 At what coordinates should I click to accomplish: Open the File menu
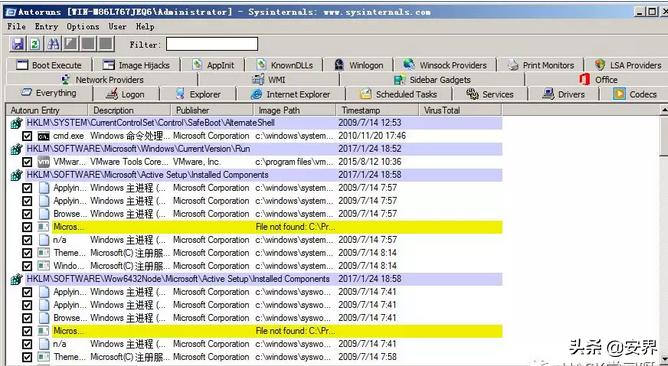tap(16, 26)
